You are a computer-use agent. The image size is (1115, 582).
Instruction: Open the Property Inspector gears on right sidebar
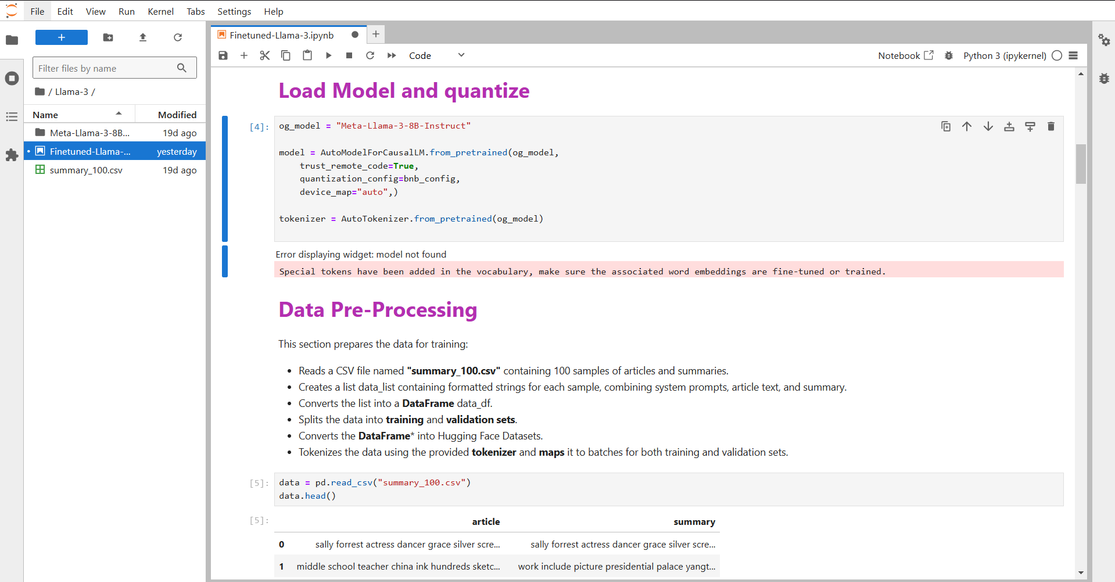1104,40
